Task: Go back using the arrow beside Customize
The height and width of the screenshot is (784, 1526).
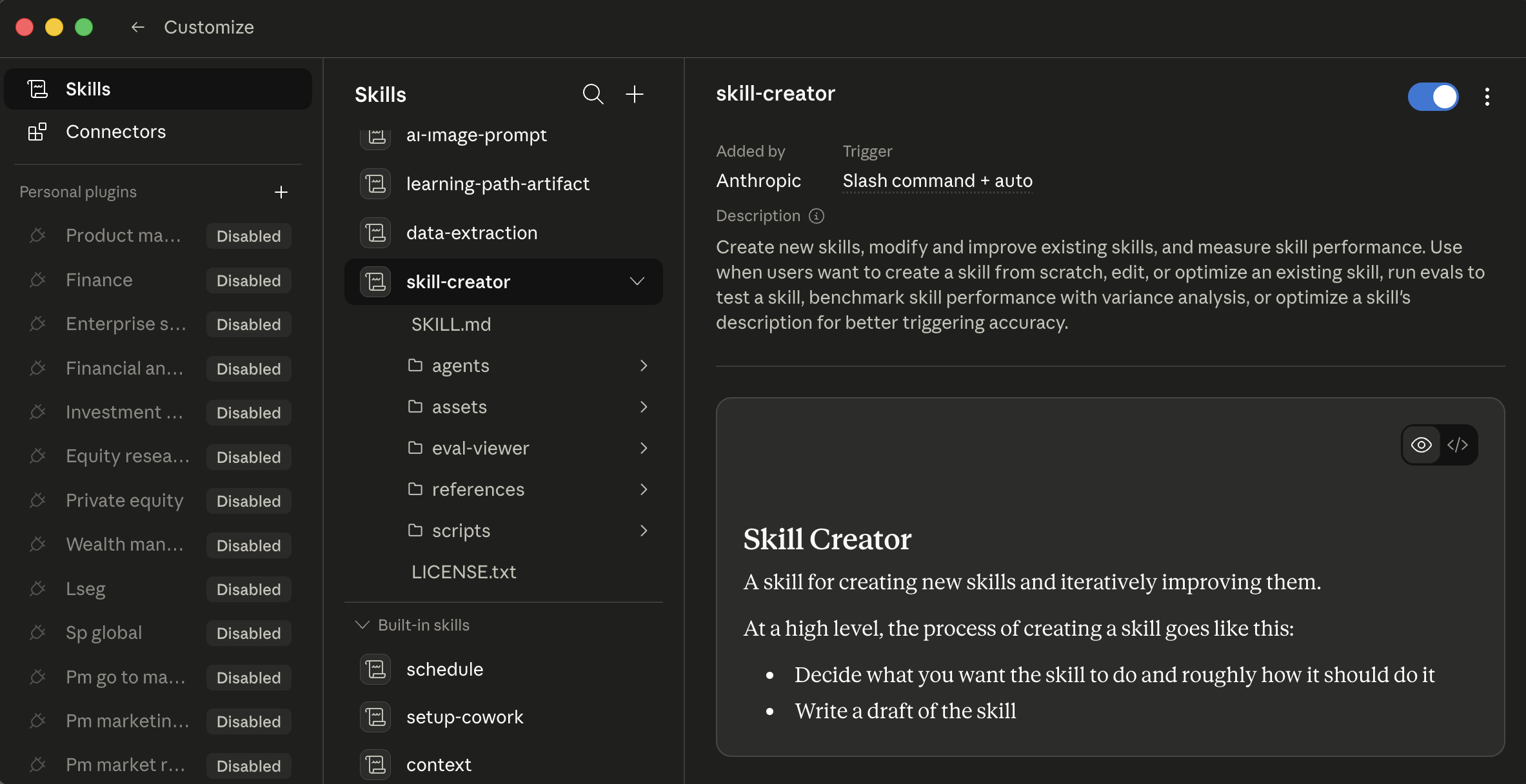Action: (x=137, y=27)
